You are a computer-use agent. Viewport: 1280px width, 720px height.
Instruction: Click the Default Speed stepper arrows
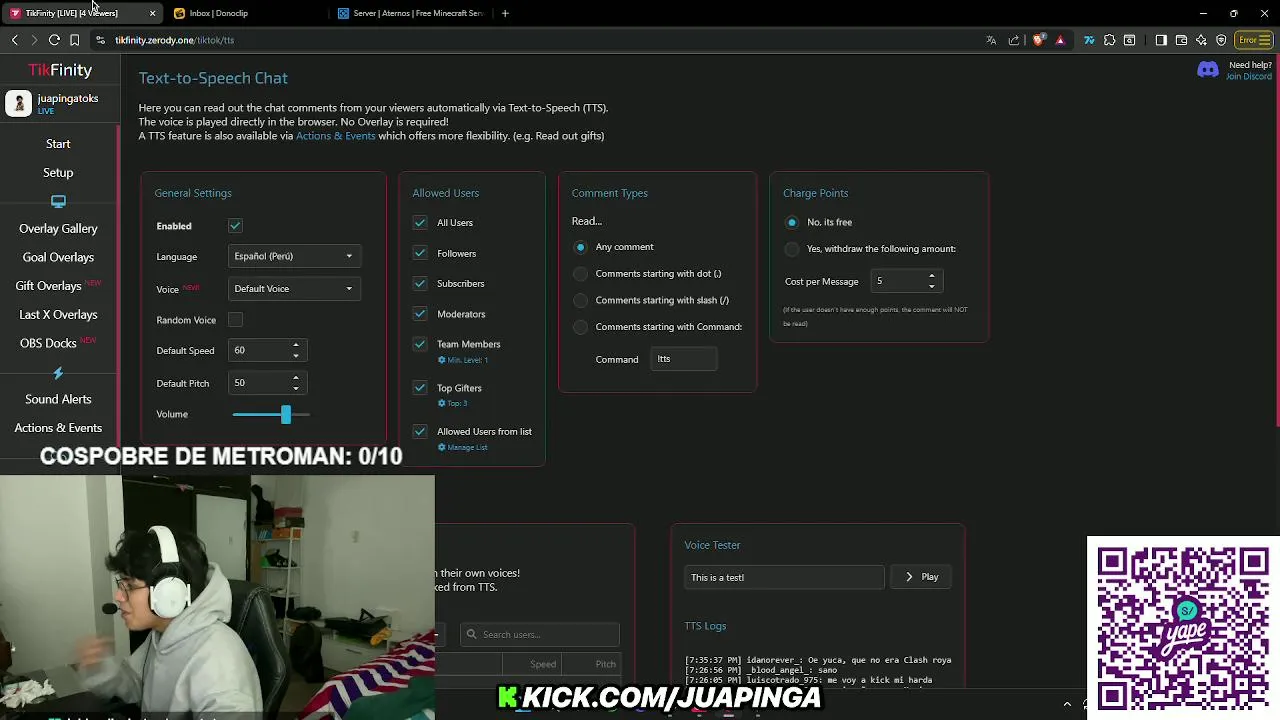click(x=296, y=351)
